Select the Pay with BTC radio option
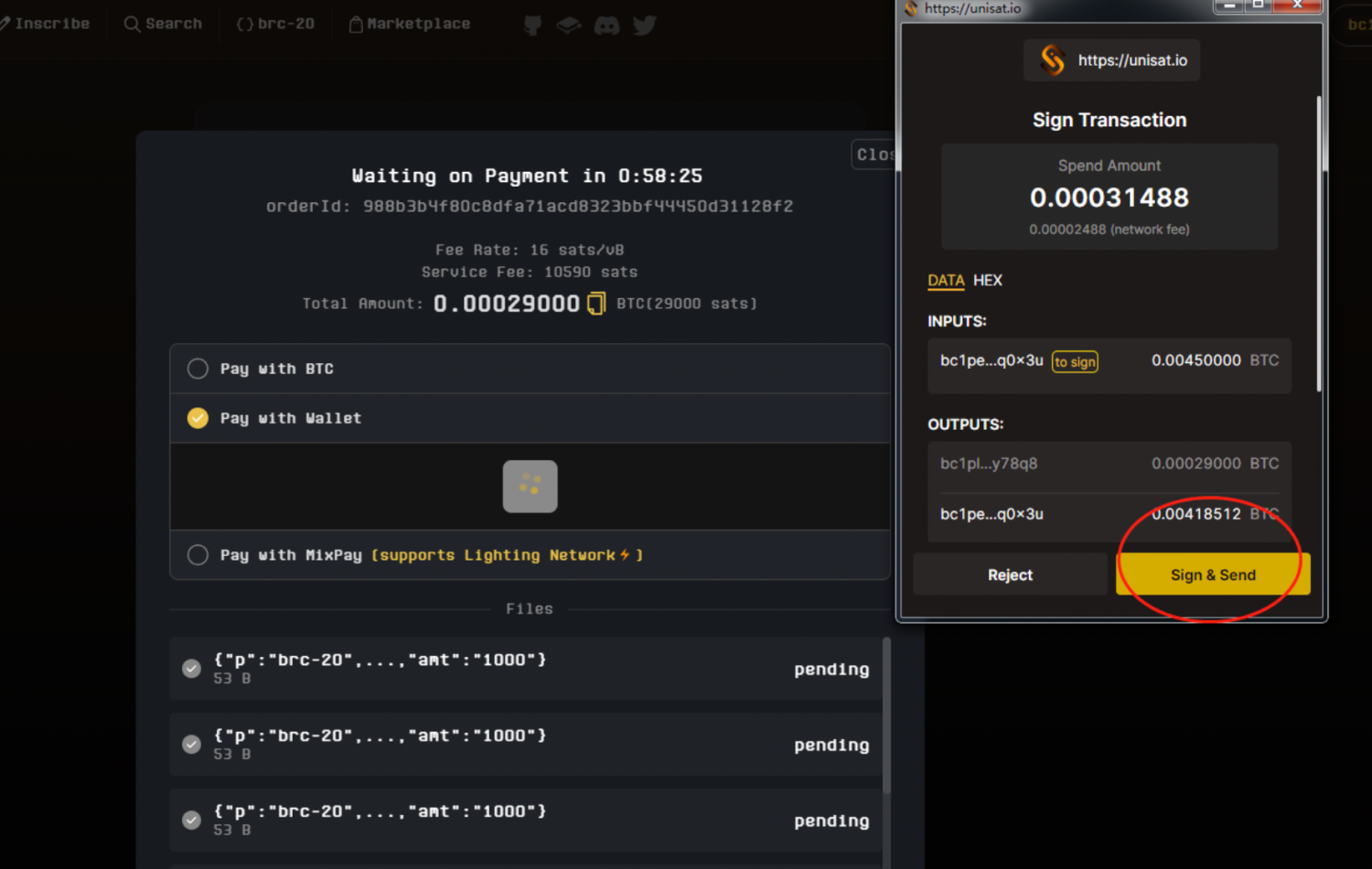Screen dimensions: 1372x869 click(x=198, y=369)
